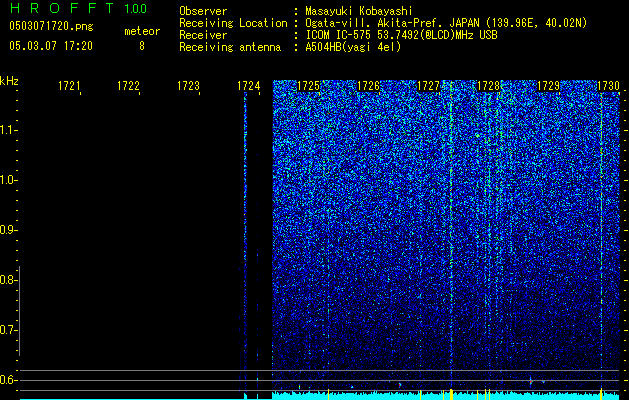Click the 0.7 kHz frequency axis label
The image size is (629, 400).
tap(7, 330)
